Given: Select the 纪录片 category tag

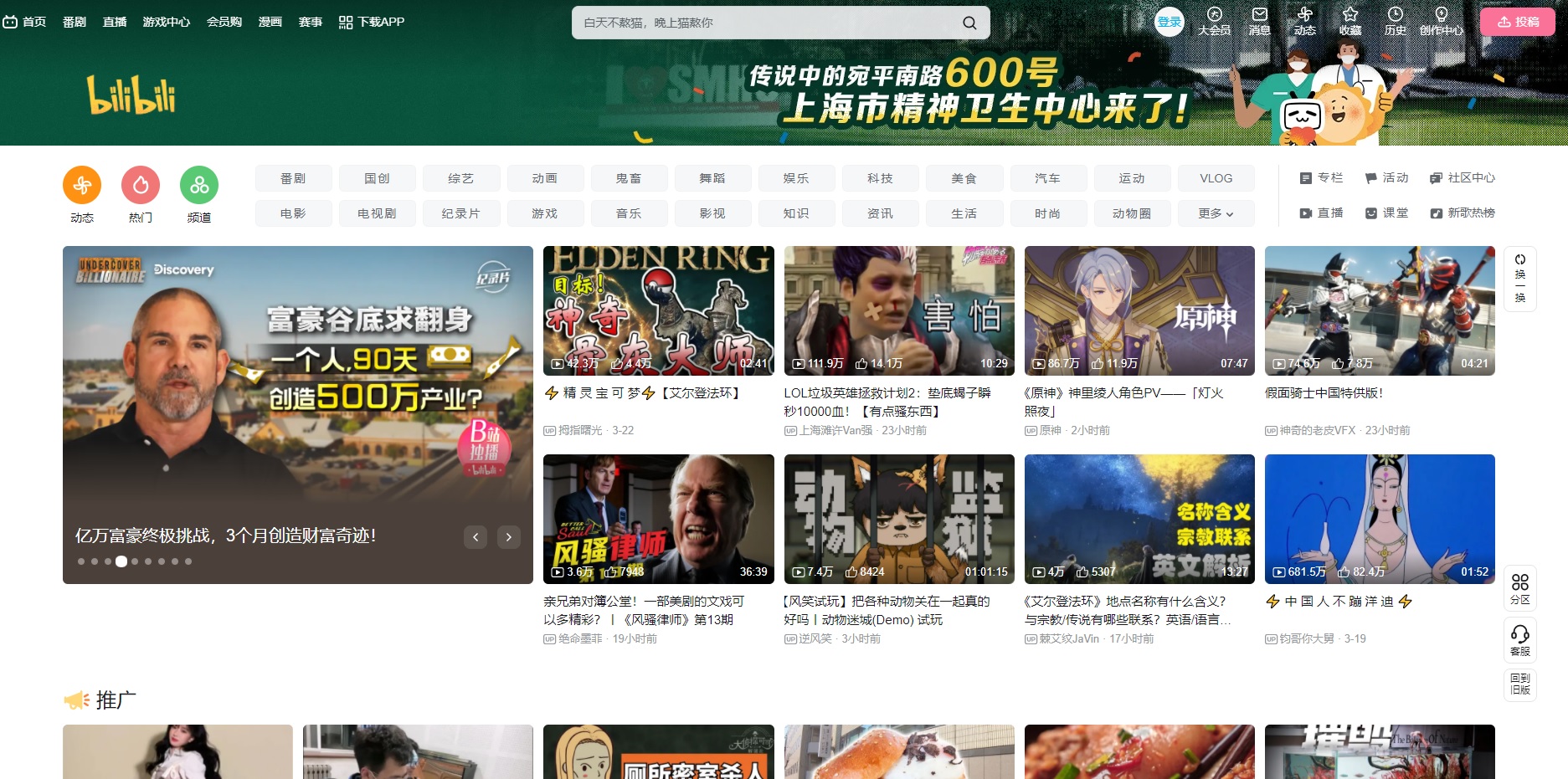Looking at the screenshot, I should (x=461, y=213).
